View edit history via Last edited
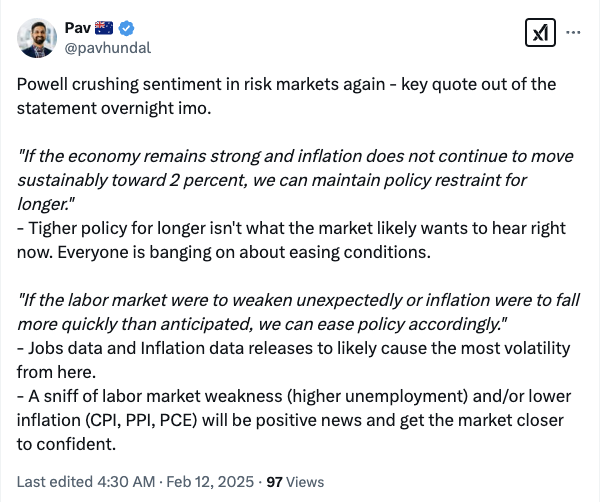 tap(52, 481)
